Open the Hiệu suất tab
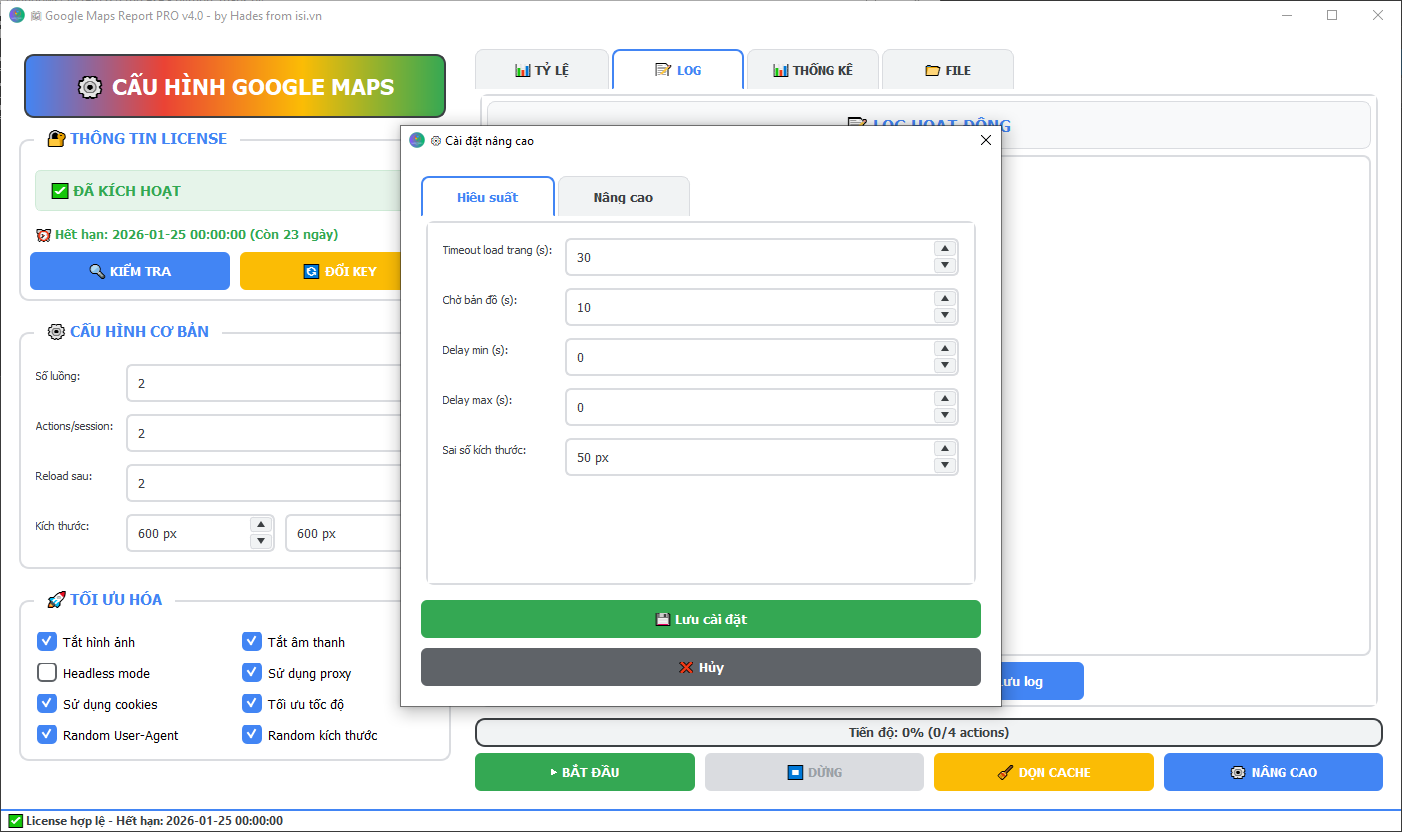The height and width of the screenshot is (832, 1402). click(x=488, y=196)
